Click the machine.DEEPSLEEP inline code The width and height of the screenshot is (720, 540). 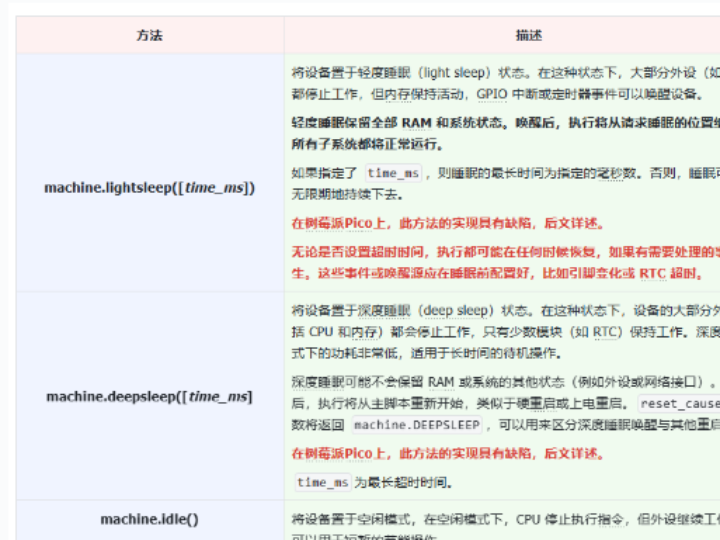(417, 425)
